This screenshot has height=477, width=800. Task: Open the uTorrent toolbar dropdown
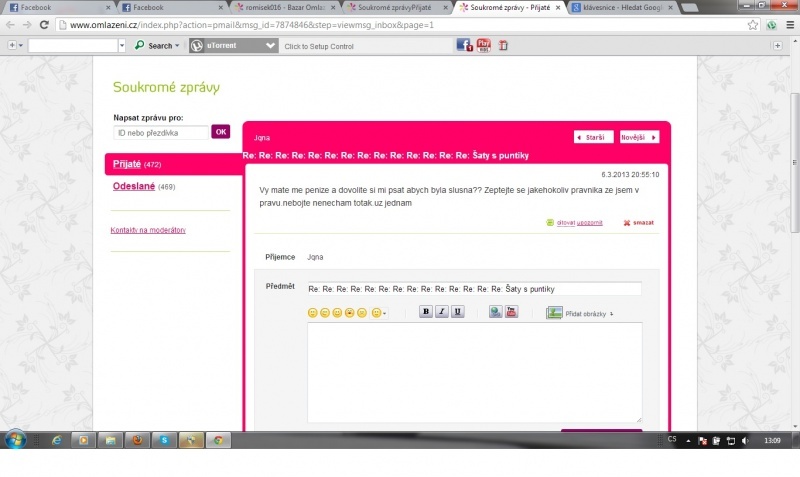pyautogui.click(x=270, y=45)
